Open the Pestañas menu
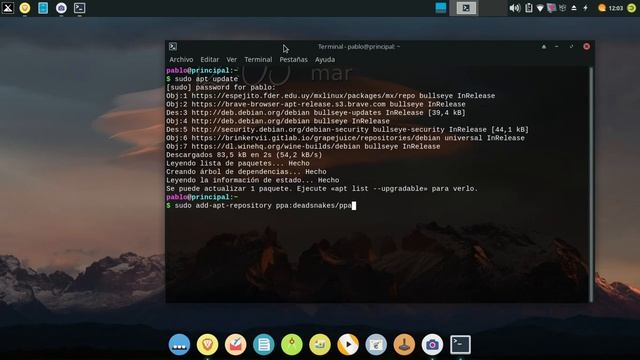This screenshot has height=360, width=640. (x=293, y=60)
